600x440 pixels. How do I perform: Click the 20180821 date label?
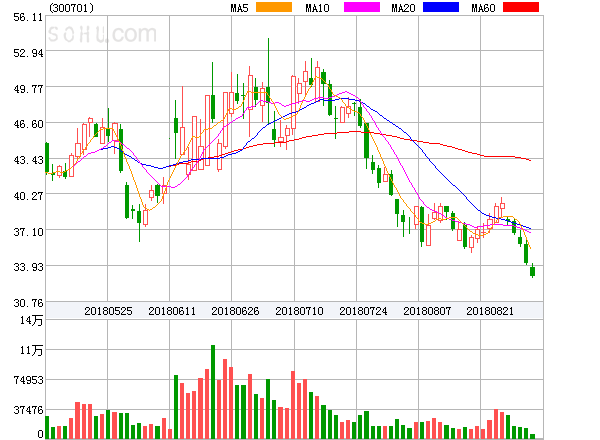(490, 311)
